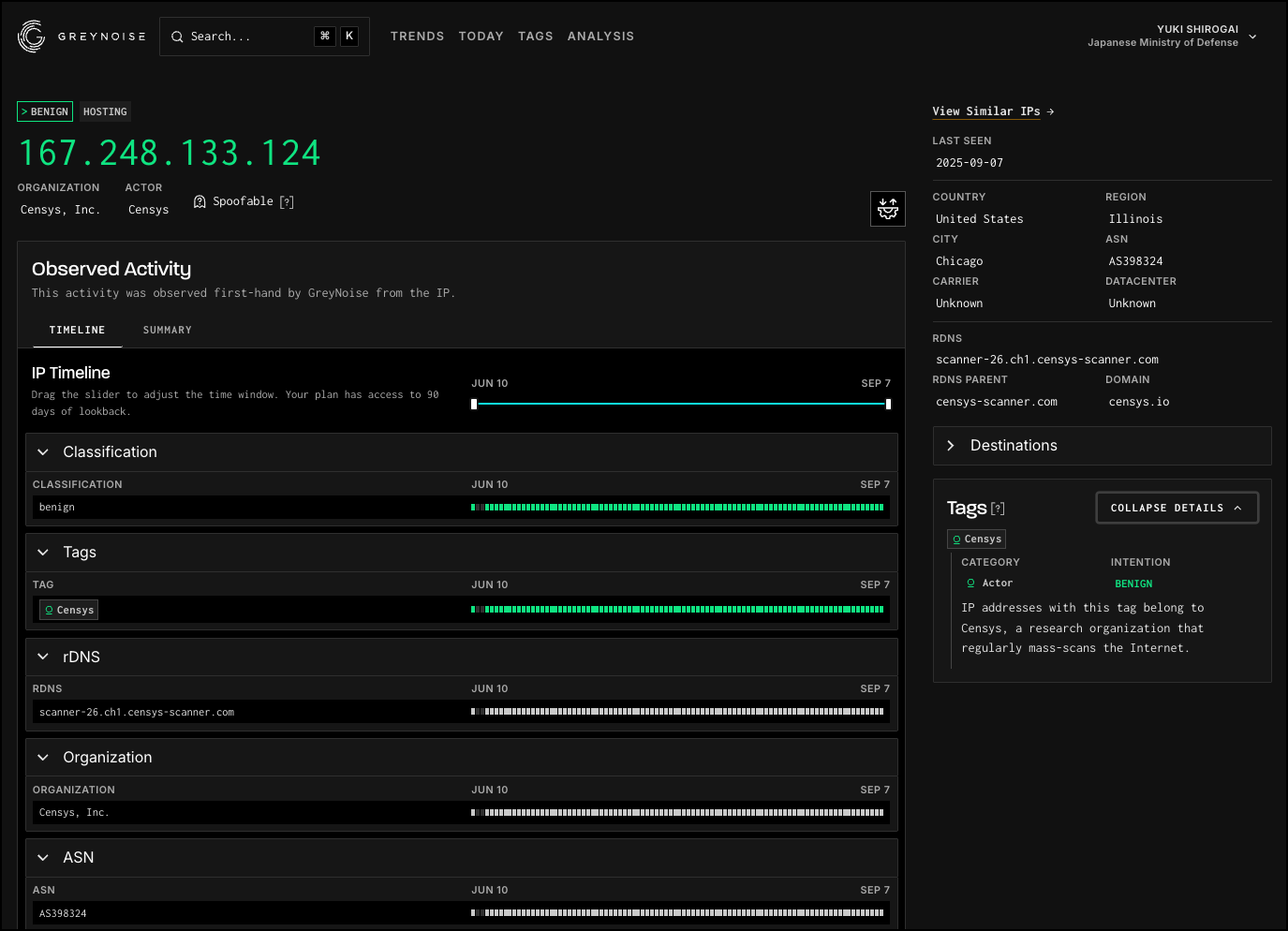Image resolution: width=1288 pixels, height=931 pixels.
Task: Click the GREYNOISE wordmark
Action: tap(102, 37)
